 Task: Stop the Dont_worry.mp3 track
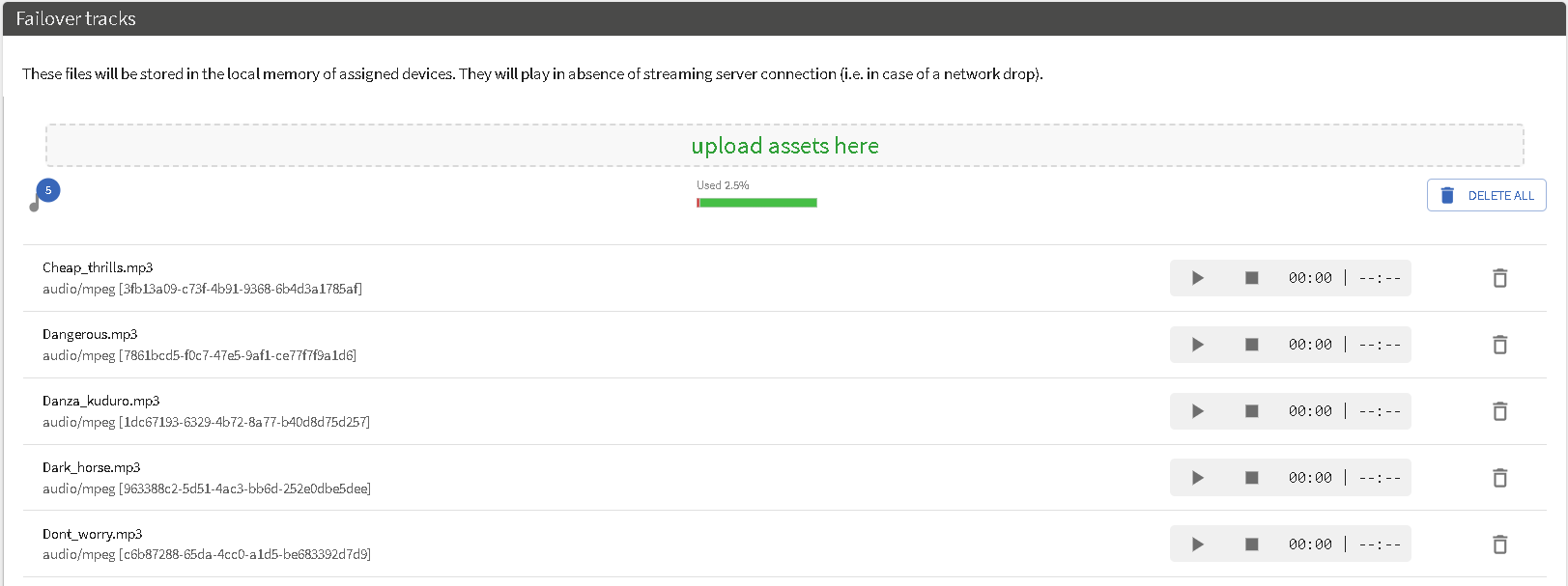1251,544
